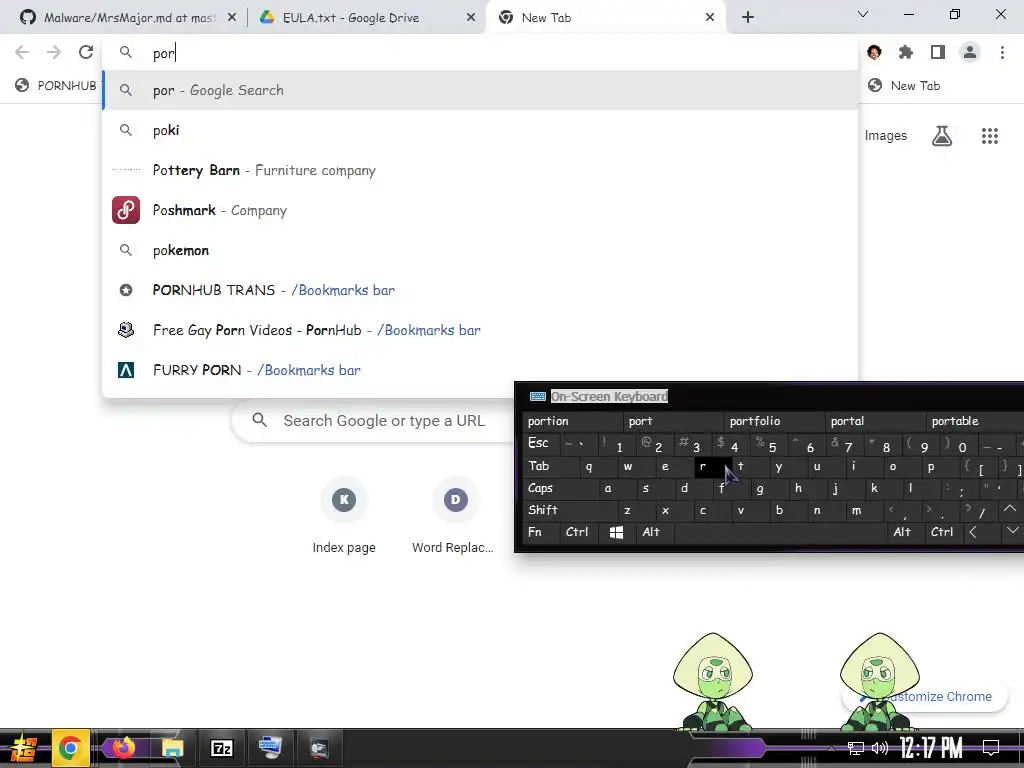Open the search tabs chevron
This screenshot has width=1024, height=768.
tap(863, 14)
